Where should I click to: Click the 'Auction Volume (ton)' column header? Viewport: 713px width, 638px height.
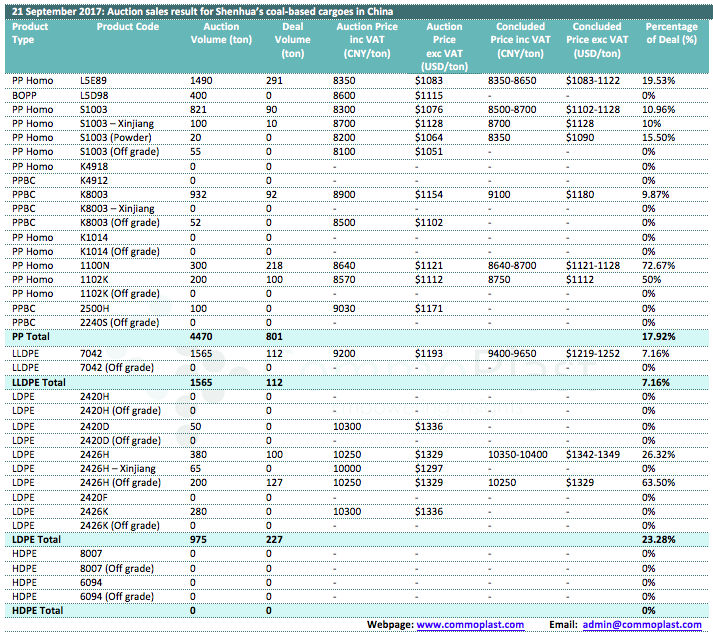point(221,33)
